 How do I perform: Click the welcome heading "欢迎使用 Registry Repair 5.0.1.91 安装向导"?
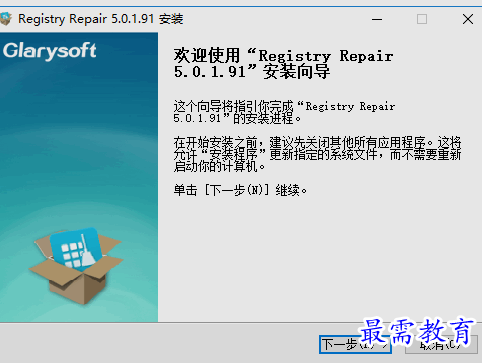click(x=283, y=63)
